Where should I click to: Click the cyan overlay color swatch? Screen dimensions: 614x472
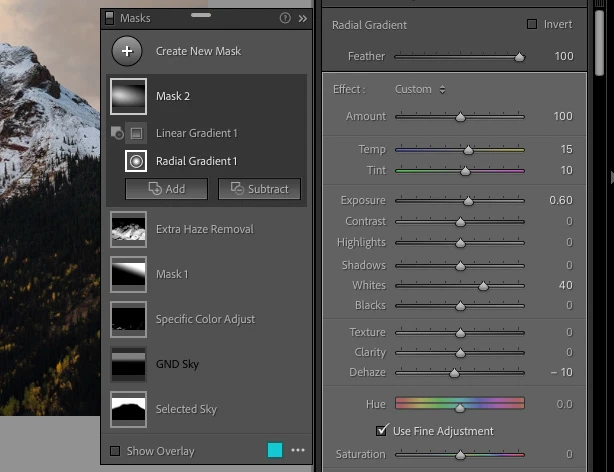click(x=275, y=450)
